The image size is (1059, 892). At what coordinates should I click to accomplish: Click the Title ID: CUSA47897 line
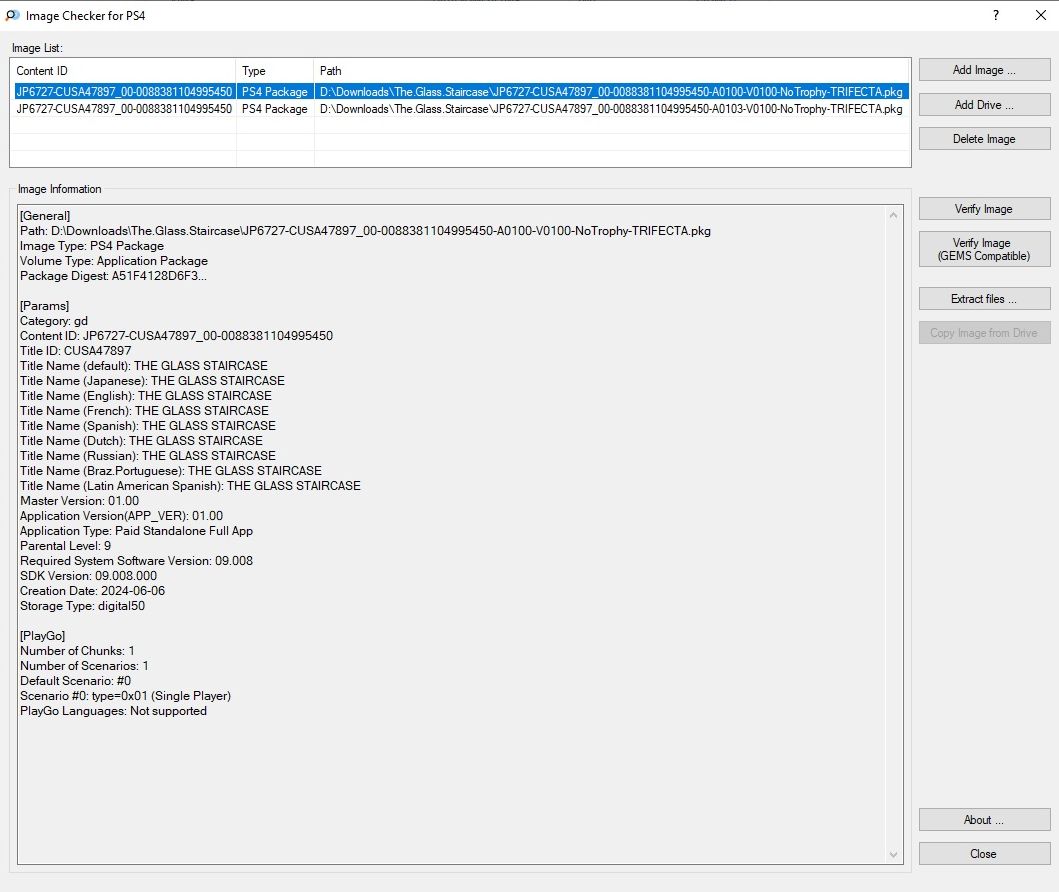coord(76,350)
